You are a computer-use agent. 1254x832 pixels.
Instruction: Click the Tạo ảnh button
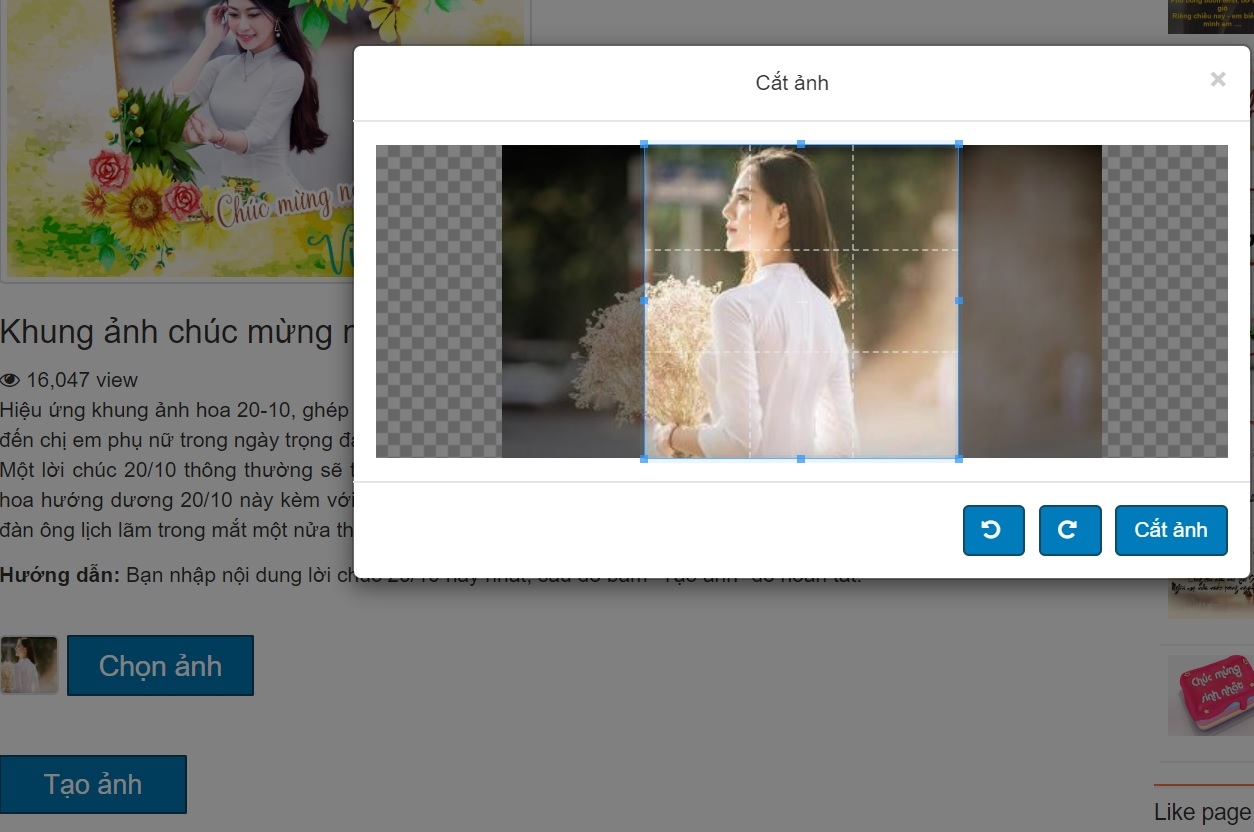point(93,784)
